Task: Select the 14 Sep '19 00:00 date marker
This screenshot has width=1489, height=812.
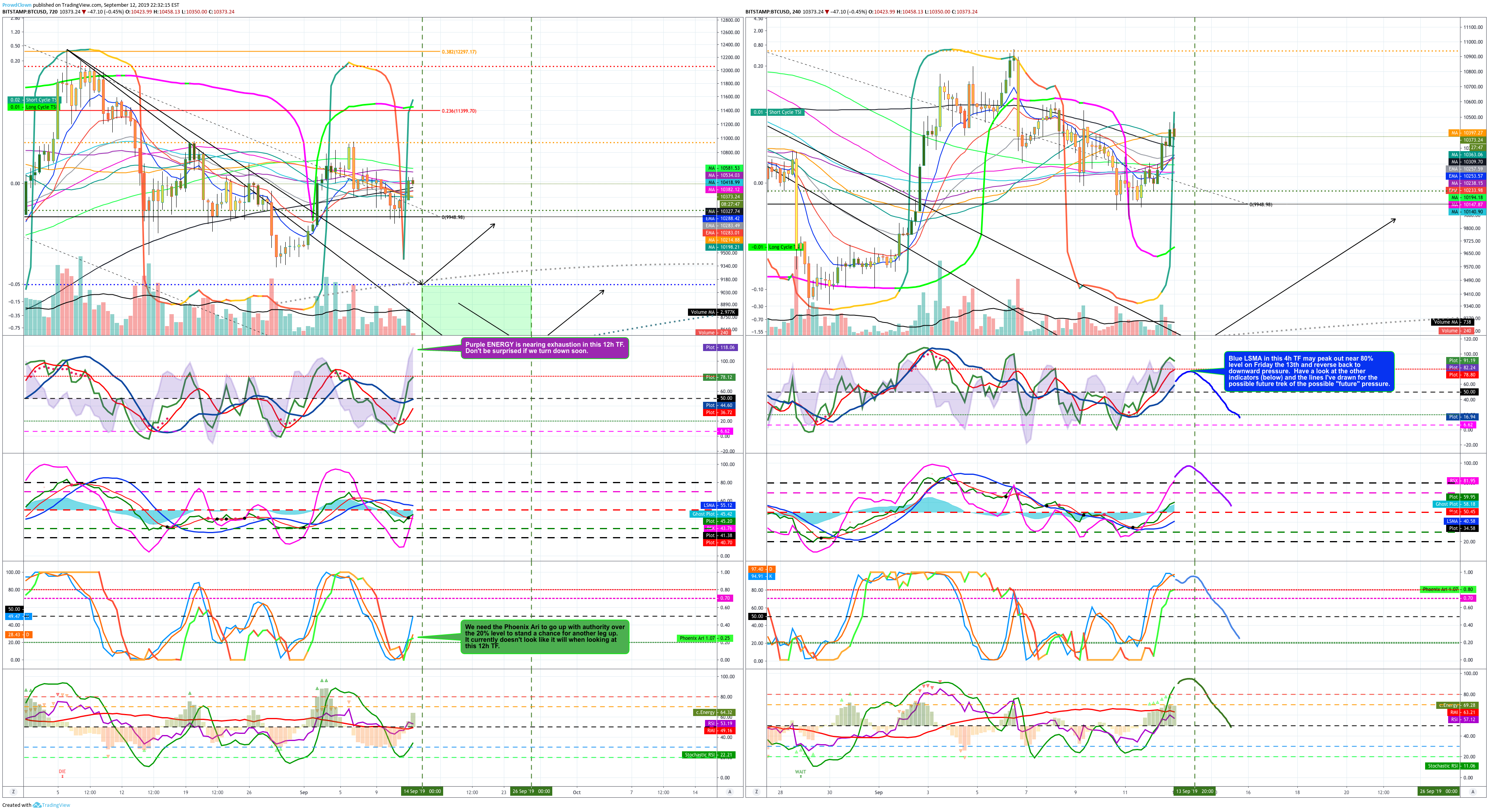Action: (423, 792)
